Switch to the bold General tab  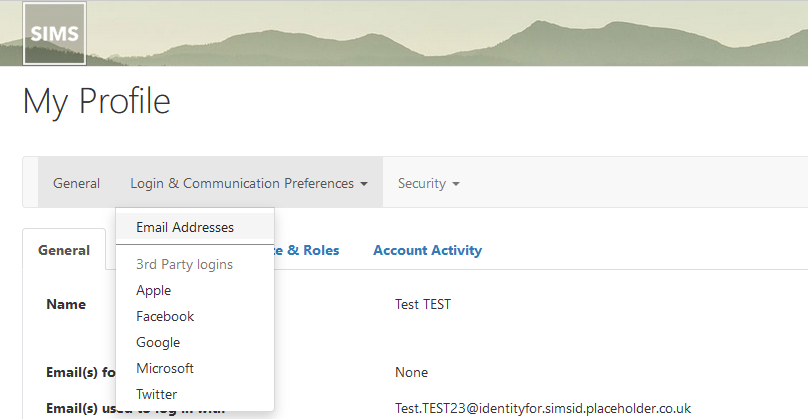coord(64,250)
